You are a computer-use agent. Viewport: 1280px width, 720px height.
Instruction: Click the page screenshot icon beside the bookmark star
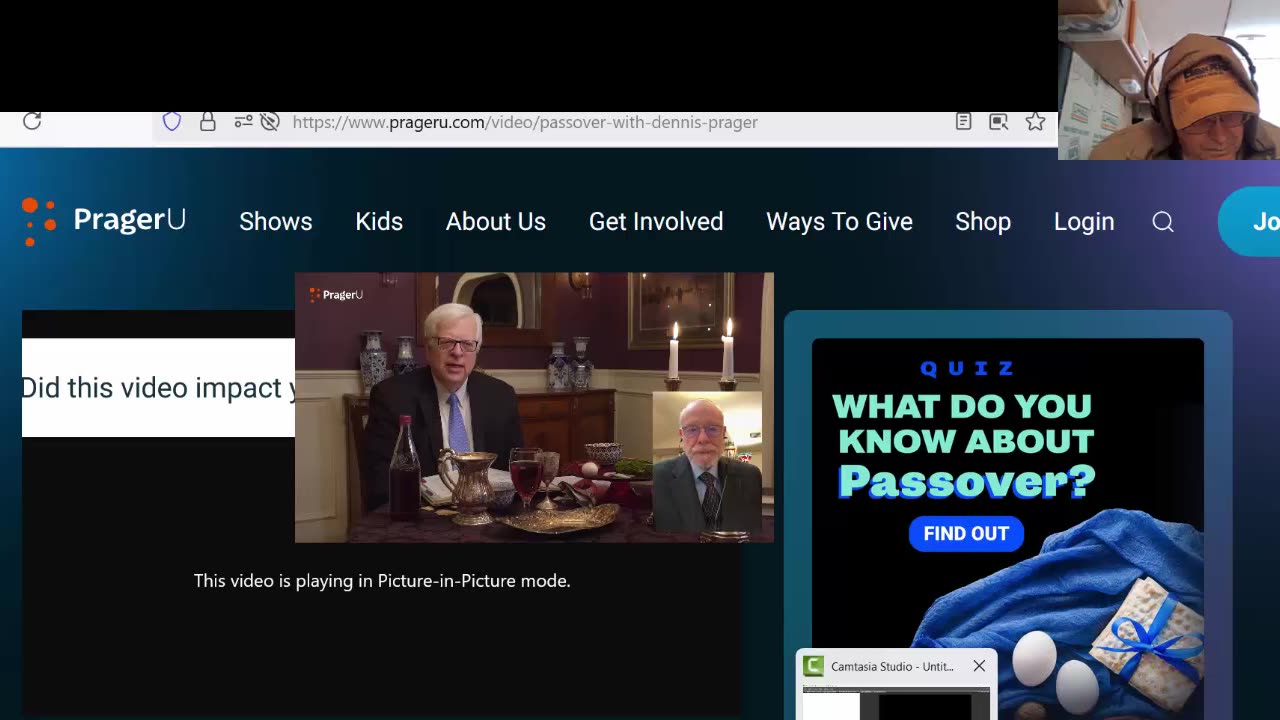pyautogui.click(x=998, y=122)
